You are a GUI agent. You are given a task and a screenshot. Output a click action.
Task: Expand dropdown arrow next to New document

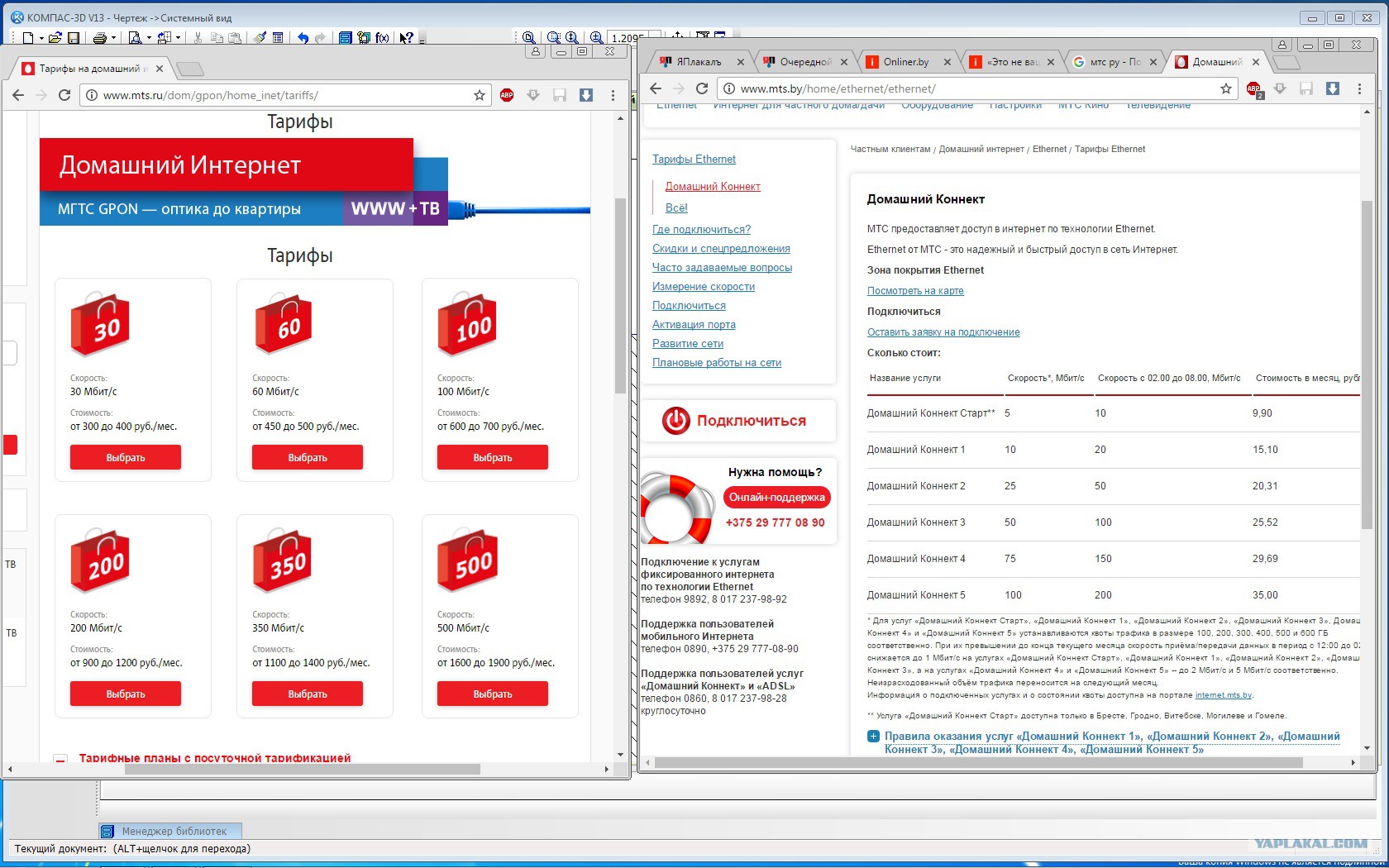click(x=41, y=38)
